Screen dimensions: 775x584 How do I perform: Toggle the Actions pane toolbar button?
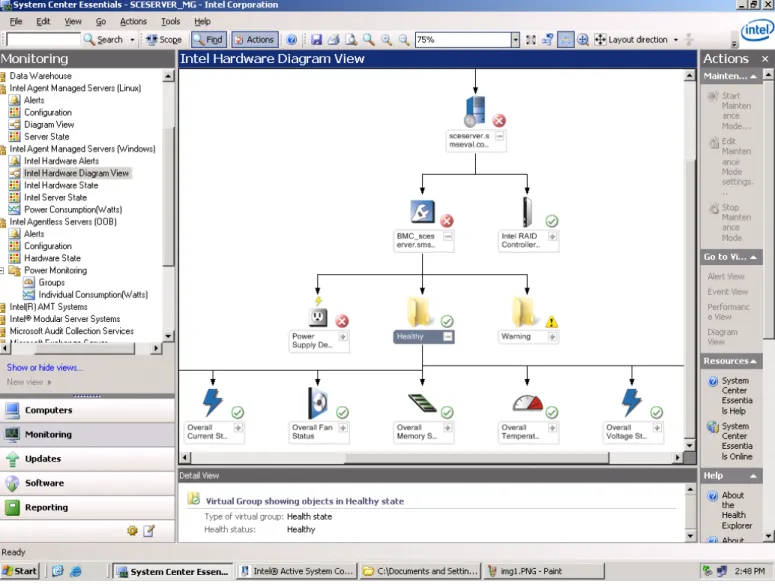(255, 40)
